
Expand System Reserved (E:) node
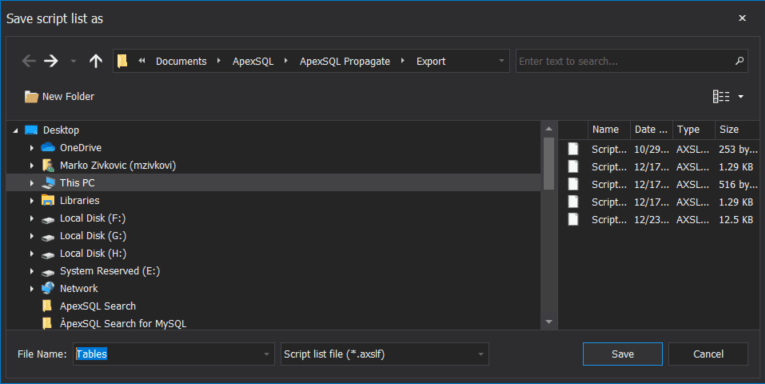(x=32, y=271)
